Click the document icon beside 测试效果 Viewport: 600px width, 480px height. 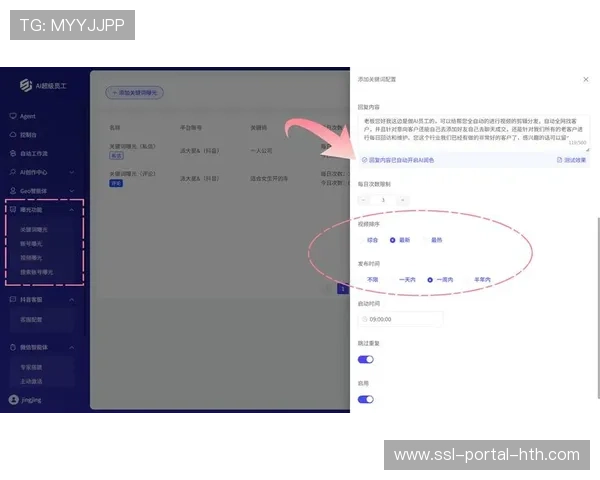559,160
